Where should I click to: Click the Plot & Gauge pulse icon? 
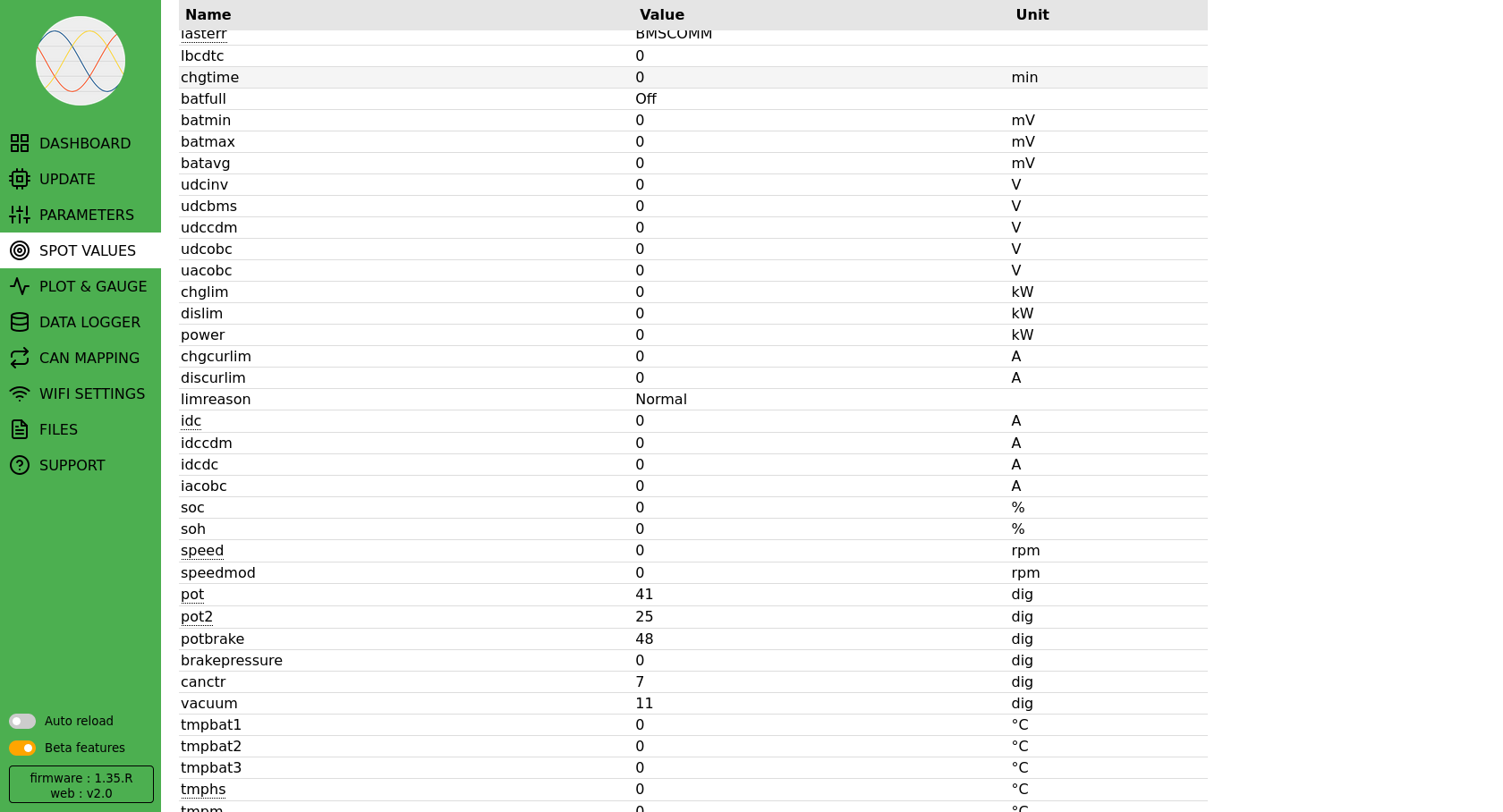20,286
